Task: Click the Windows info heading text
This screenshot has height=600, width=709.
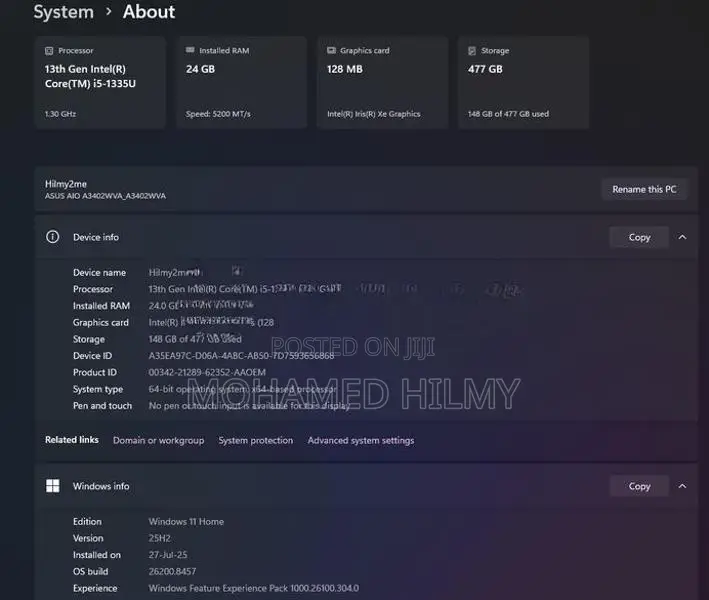Action: coord(101,486)
